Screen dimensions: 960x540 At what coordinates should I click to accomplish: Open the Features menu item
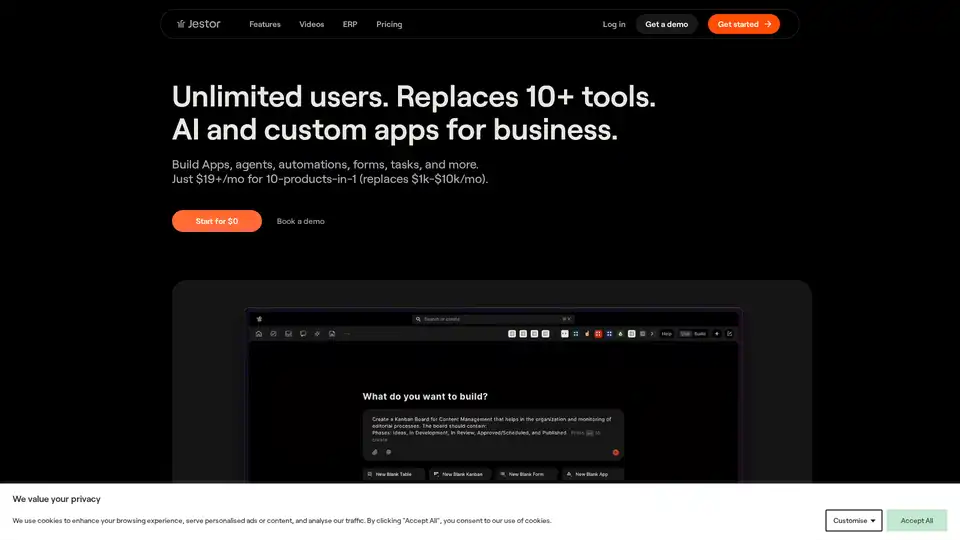click(265, 24)
